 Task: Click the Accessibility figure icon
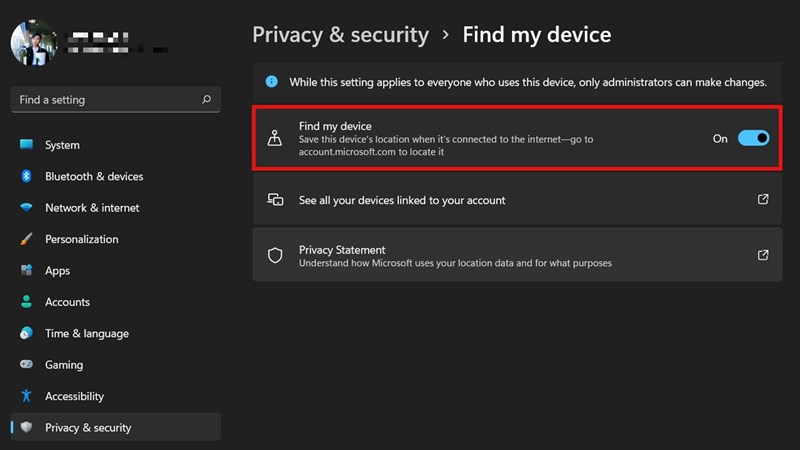click(26, 396)
